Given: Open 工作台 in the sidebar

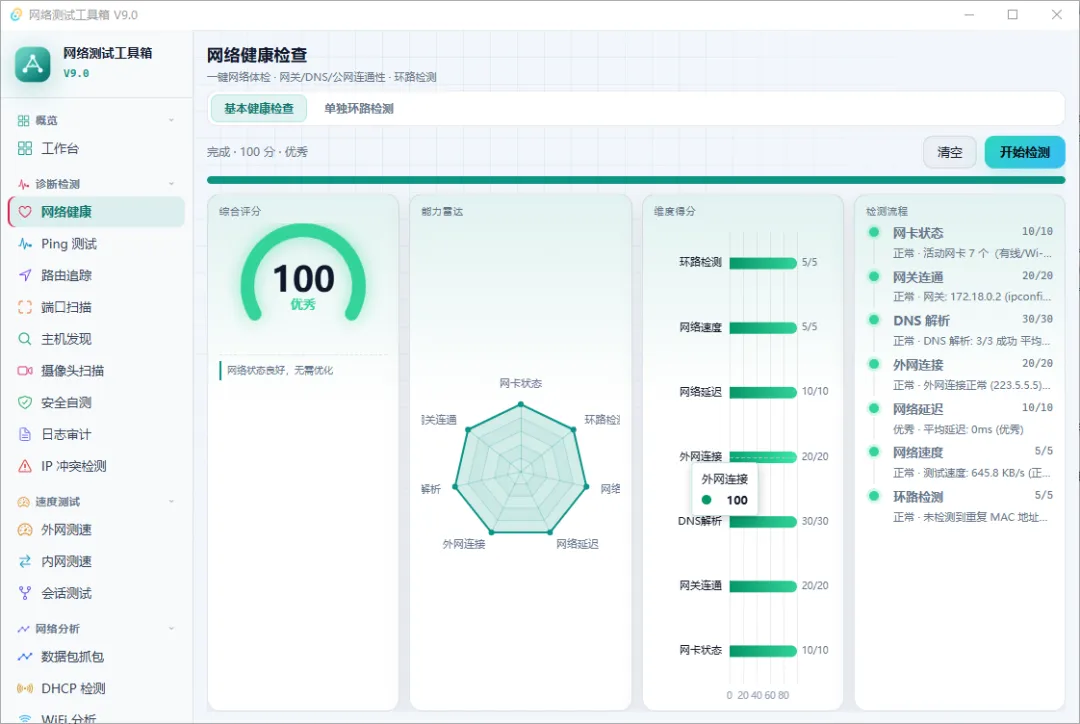Looking at the screenshot, I should [x=96, y=148].
